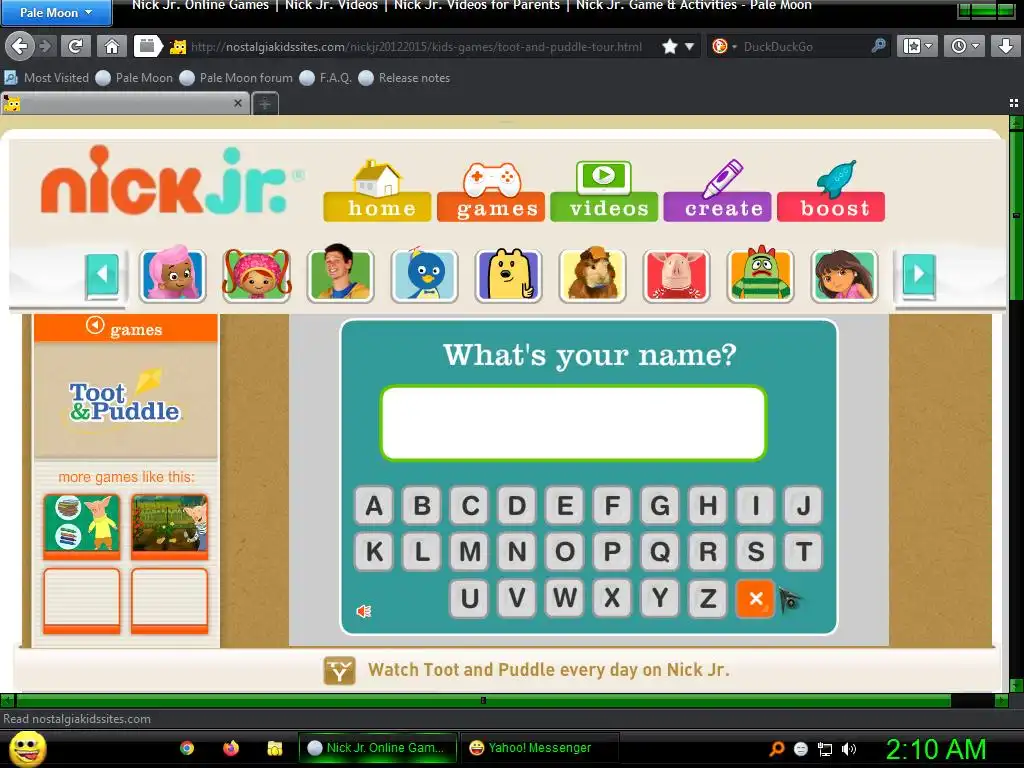The width and height of the screenshot is (1024, 768).
Task: Open the browser home page
Action: click(112, 46)
